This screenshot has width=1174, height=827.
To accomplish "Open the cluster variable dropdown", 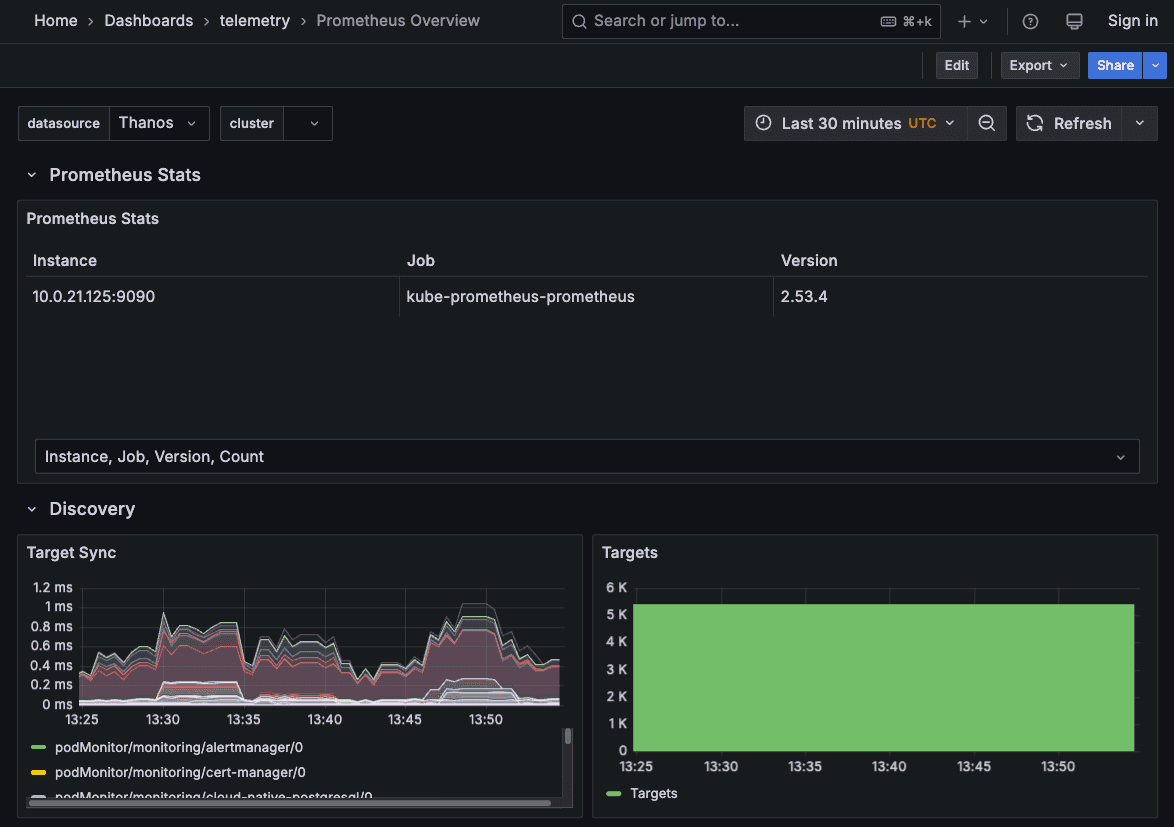I will coord(308,123).
